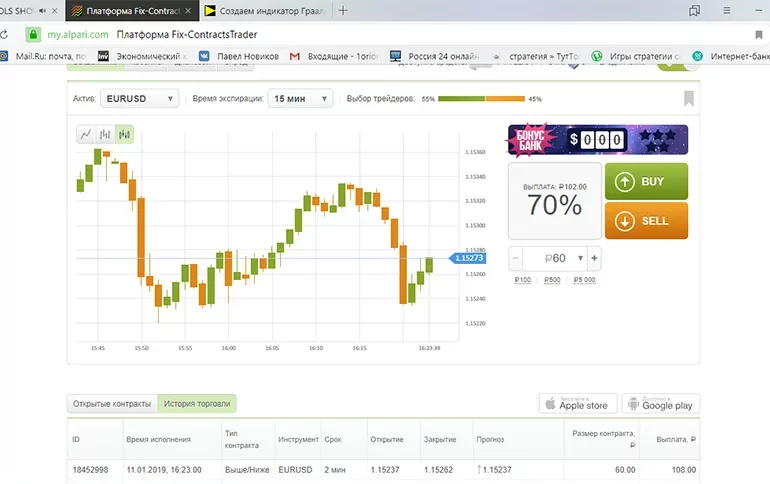This screenshot has height=484, width=770.
Task: Open Интернет-банк bookmark
Action: click(731, 56)
